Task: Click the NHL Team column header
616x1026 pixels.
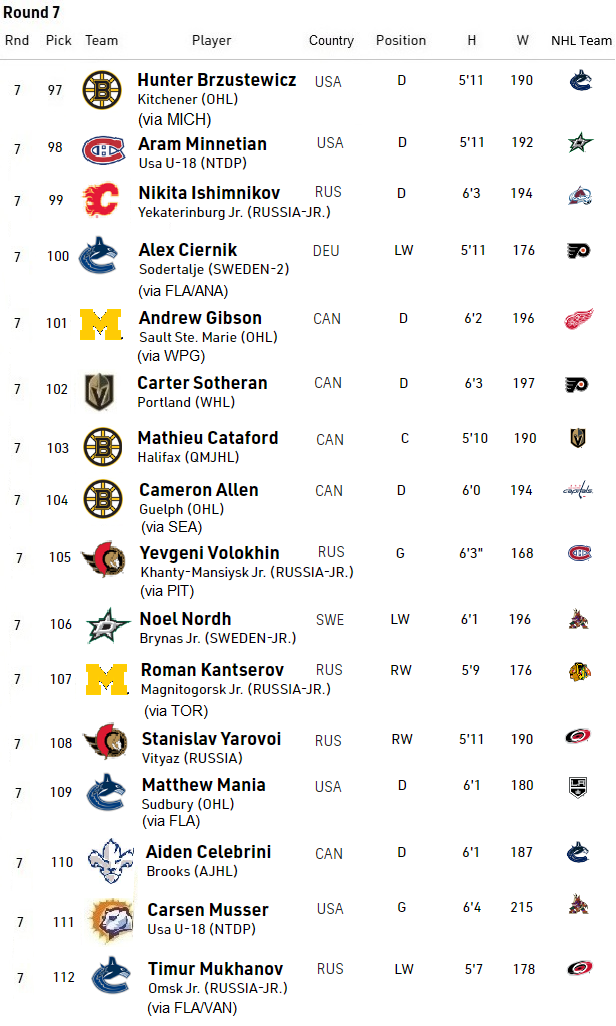Action: (581, 41)
